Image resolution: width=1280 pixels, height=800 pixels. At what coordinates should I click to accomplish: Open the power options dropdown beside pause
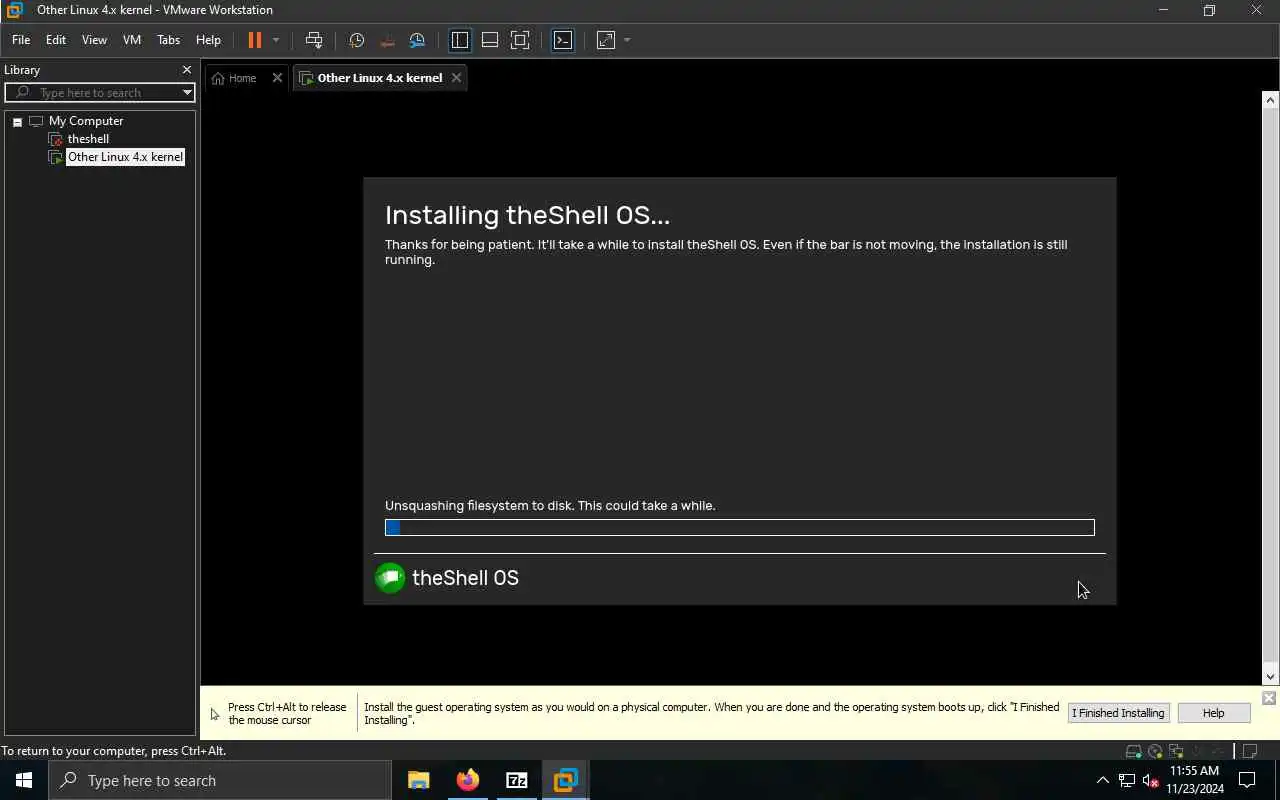click(x=276, y=40)
